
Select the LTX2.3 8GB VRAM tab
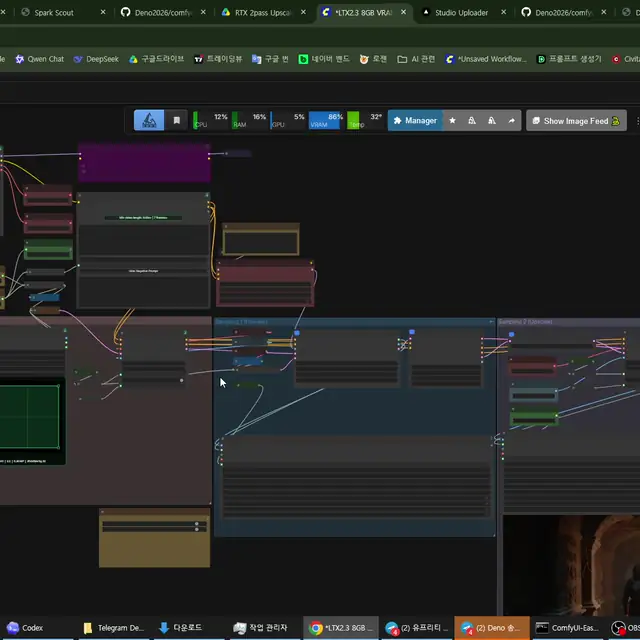pyautogui.click(x=363, y=13)
